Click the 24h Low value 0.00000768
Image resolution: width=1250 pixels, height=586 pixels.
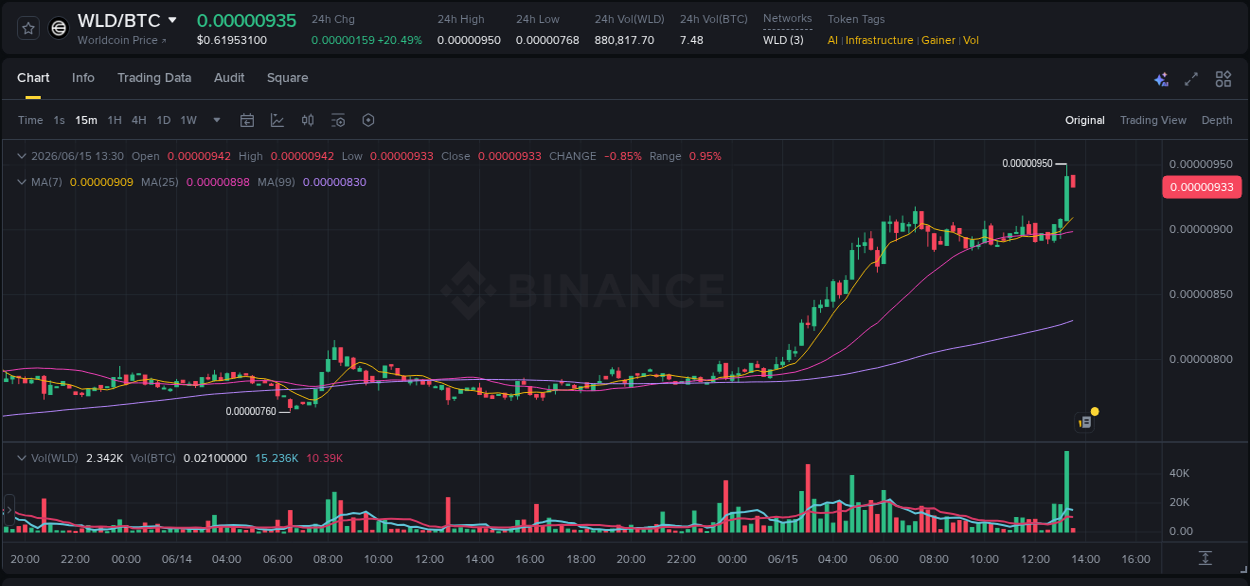click(547, 40)
